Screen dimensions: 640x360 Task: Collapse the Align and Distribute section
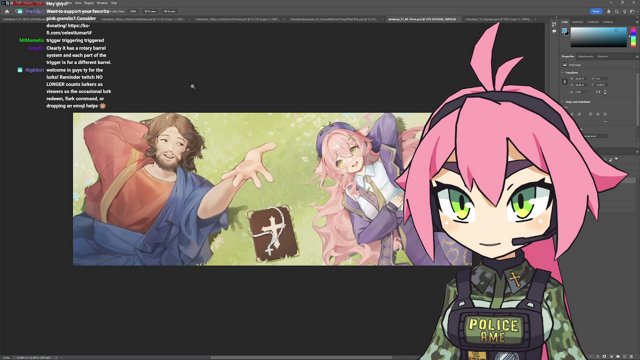point(563,102)
